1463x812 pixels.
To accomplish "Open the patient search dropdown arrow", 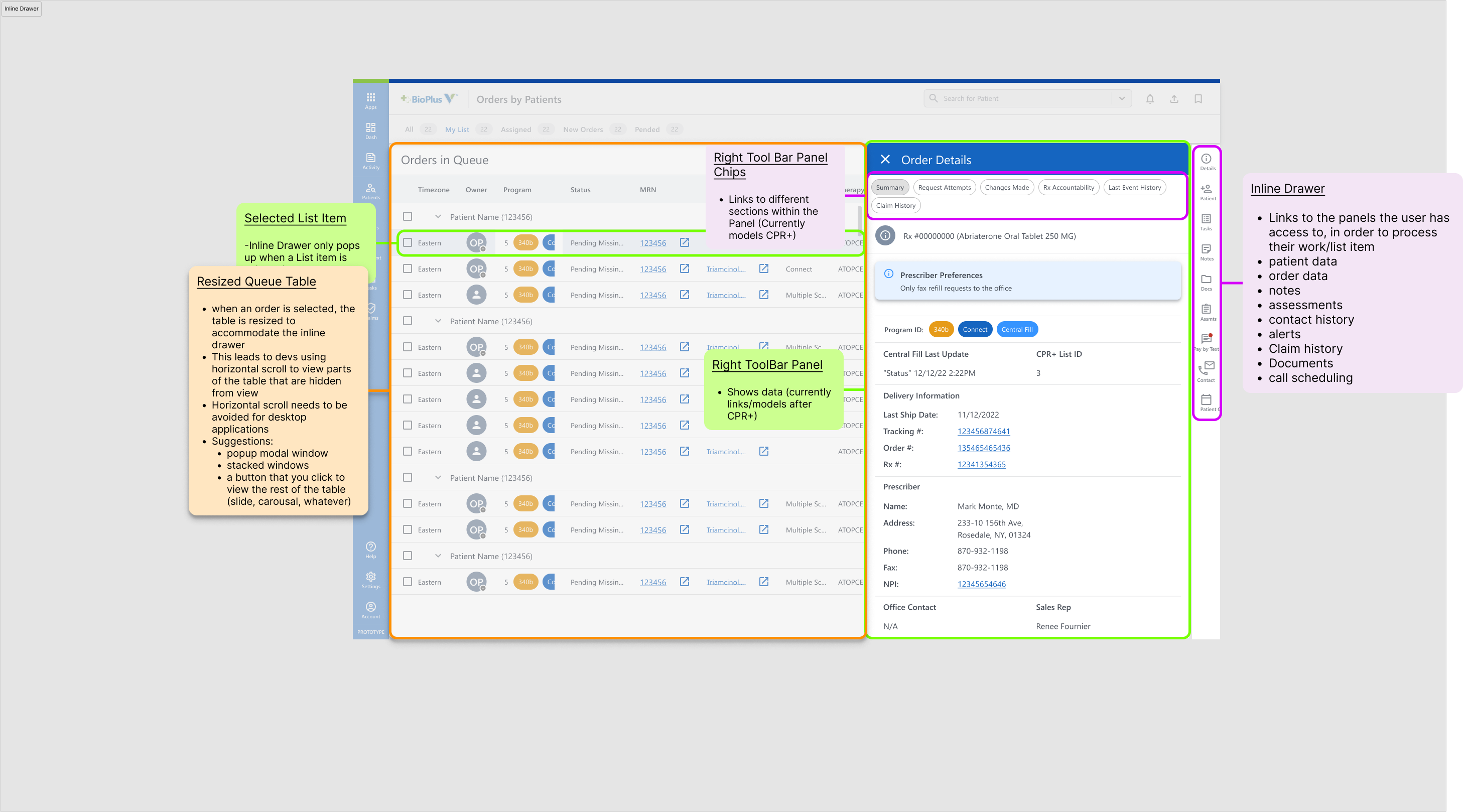I will coord(1122,98).
